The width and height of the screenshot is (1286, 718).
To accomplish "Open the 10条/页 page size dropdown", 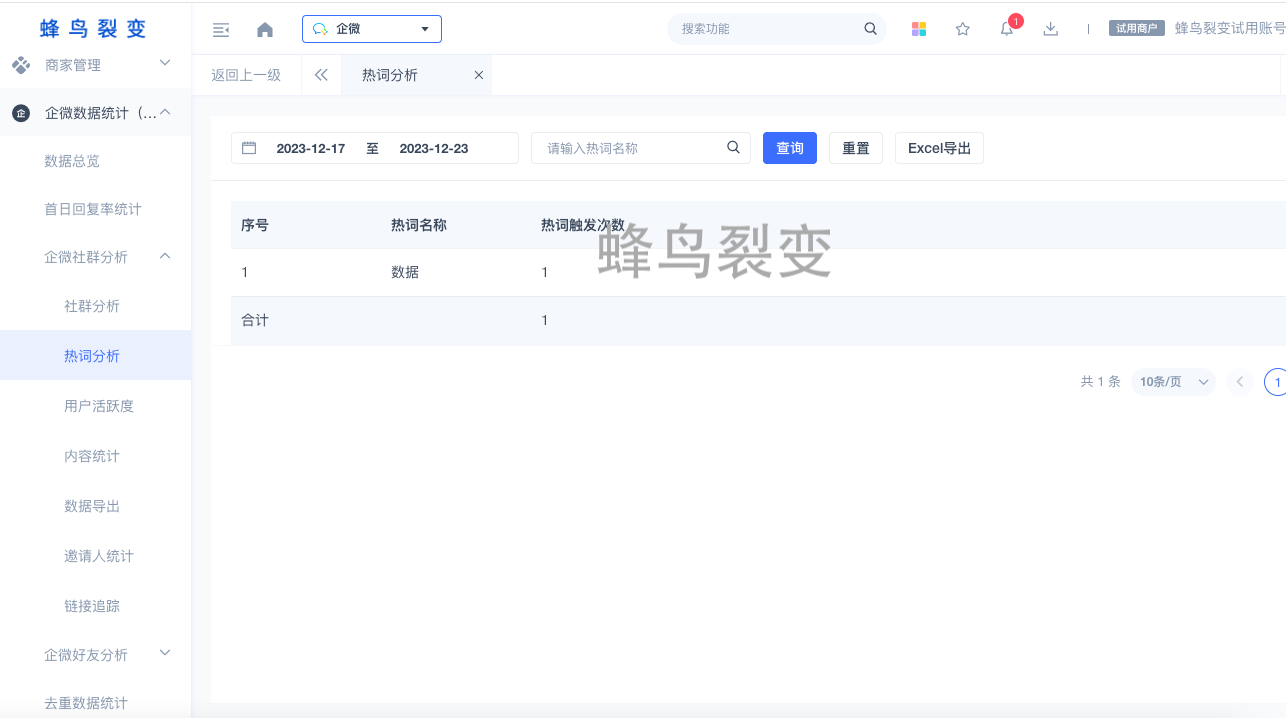I will tap(1173, 382).
